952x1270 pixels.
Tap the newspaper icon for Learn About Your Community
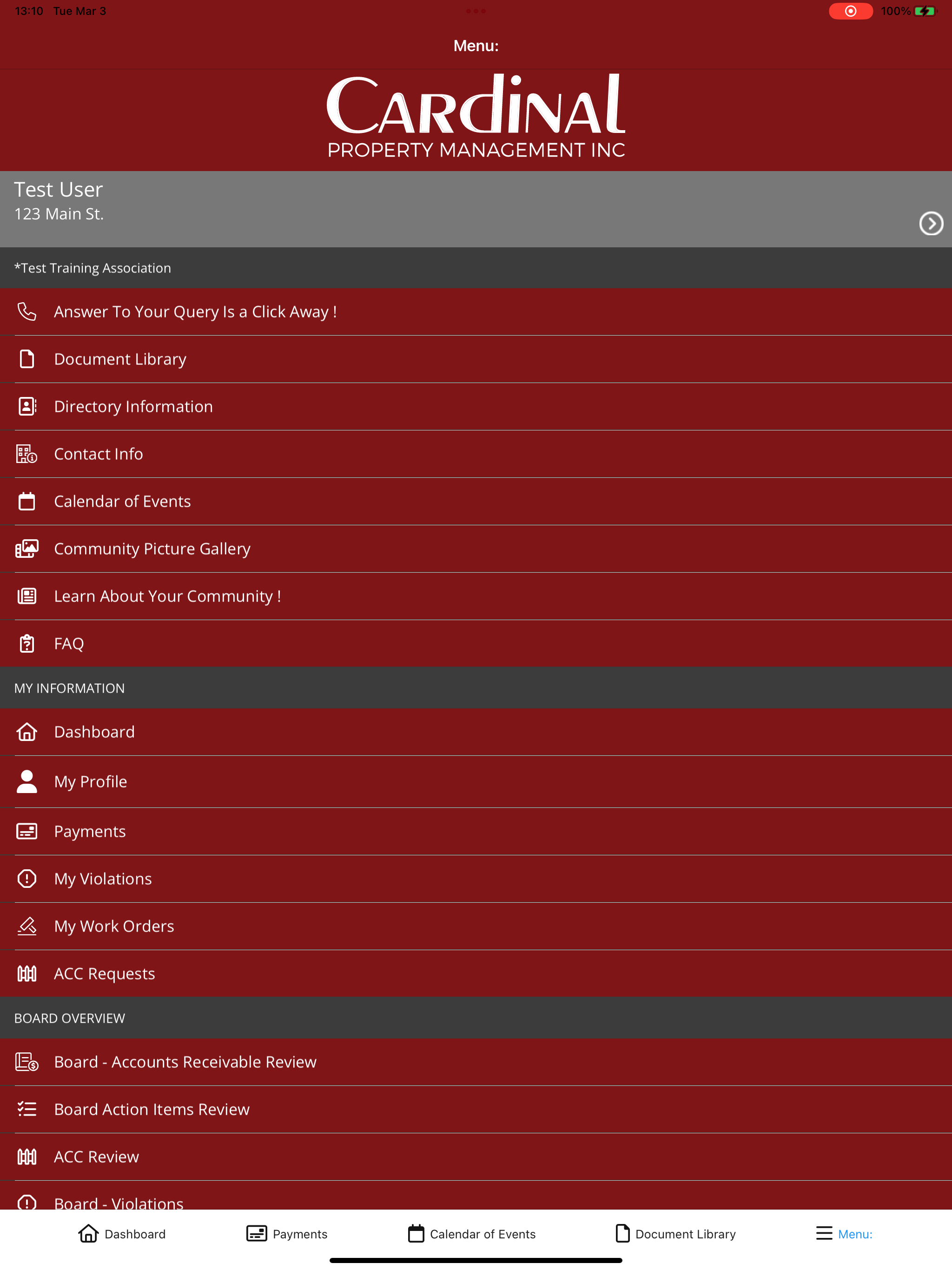pos(27,596)
